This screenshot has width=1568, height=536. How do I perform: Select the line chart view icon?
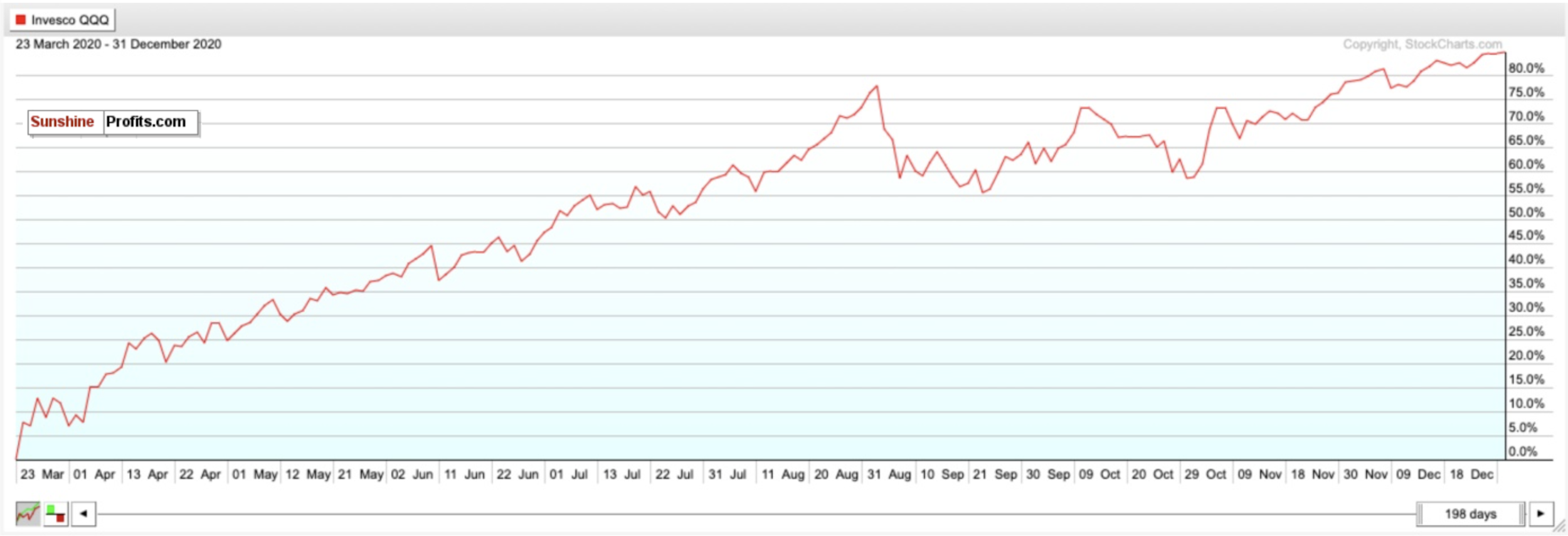(x=28, y=514)
